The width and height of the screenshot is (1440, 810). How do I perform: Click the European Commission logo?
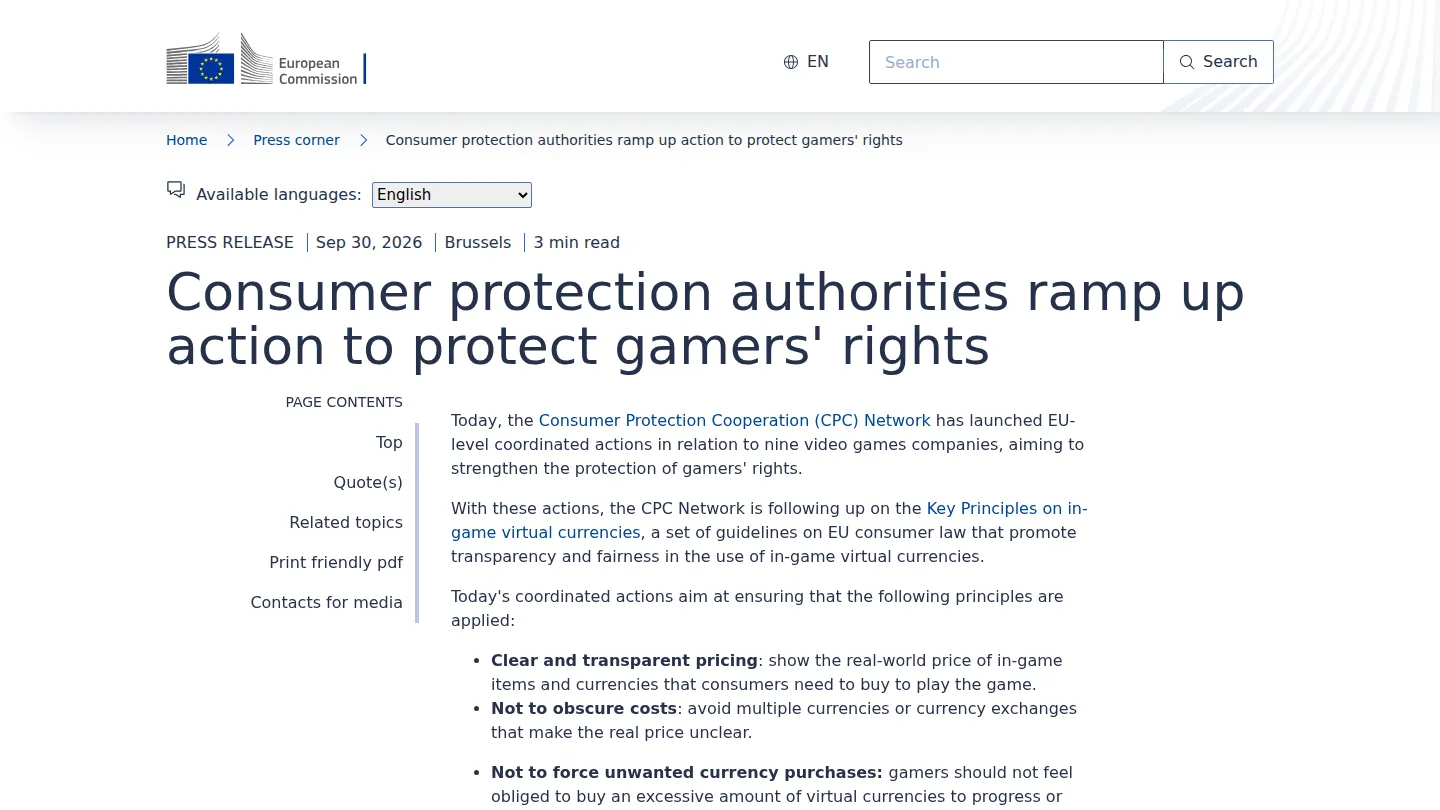coord(266,59)
